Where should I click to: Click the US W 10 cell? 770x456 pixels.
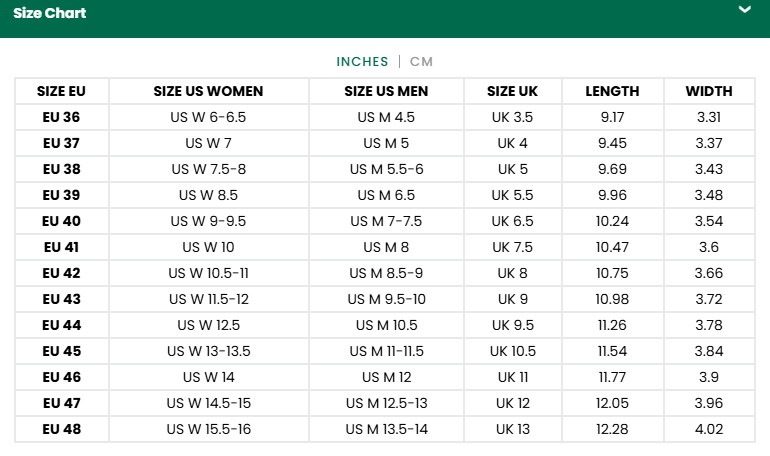pos(208,247)
